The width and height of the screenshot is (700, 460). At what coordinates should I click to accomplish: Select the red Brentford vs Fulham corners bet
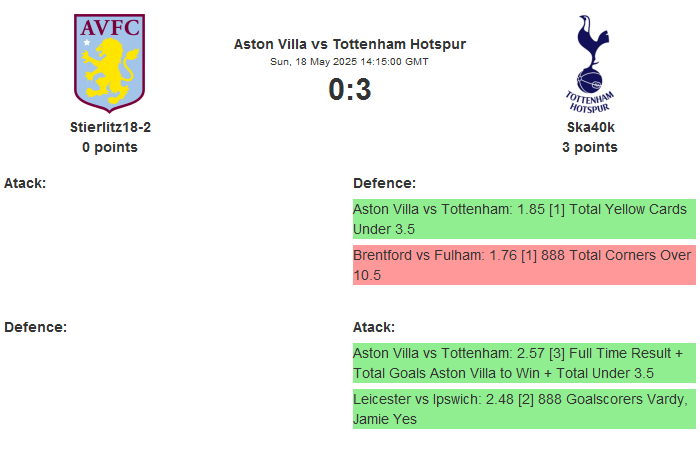524,265
